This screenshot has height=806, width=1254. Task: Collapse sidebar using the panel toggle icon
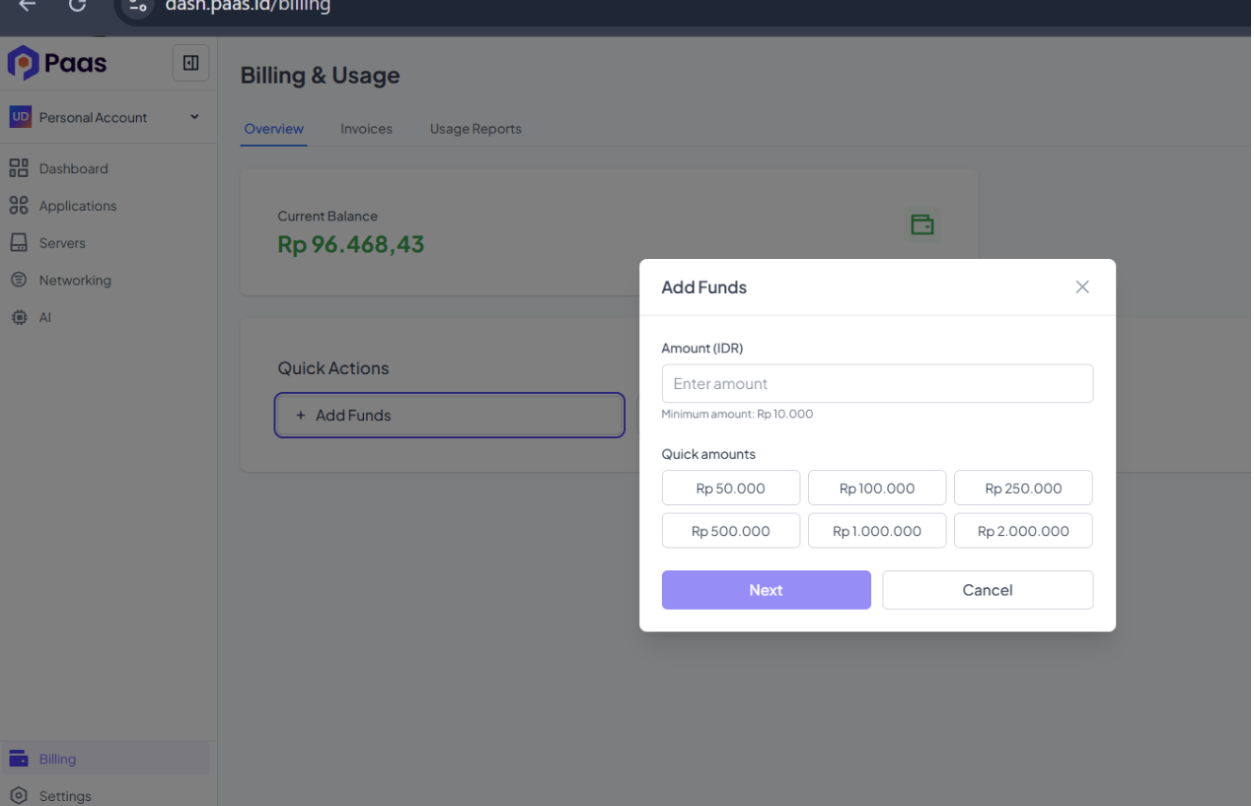click(x=190, y=63)
